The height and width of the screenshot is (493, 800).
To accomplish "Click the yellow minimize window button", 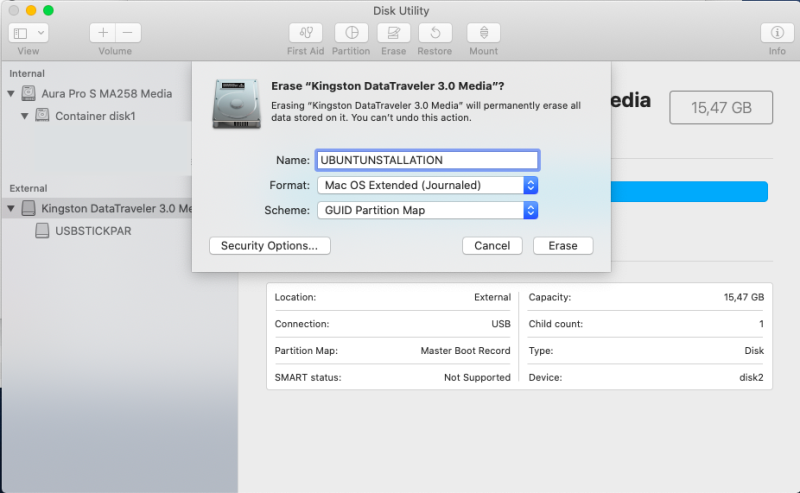I will tap(31, 10).
